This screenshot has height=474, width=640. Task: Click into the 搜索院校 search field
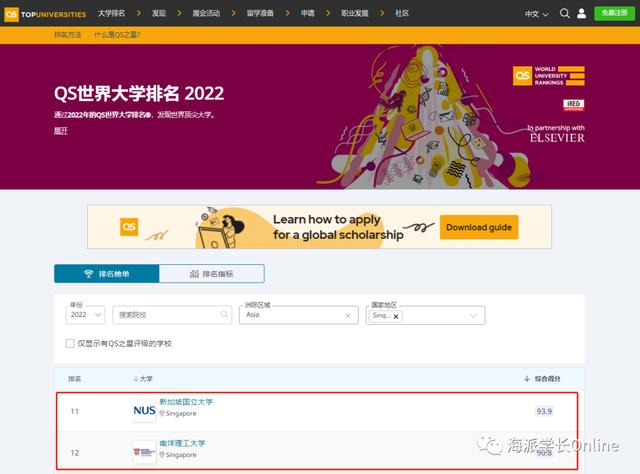[172, 315]
